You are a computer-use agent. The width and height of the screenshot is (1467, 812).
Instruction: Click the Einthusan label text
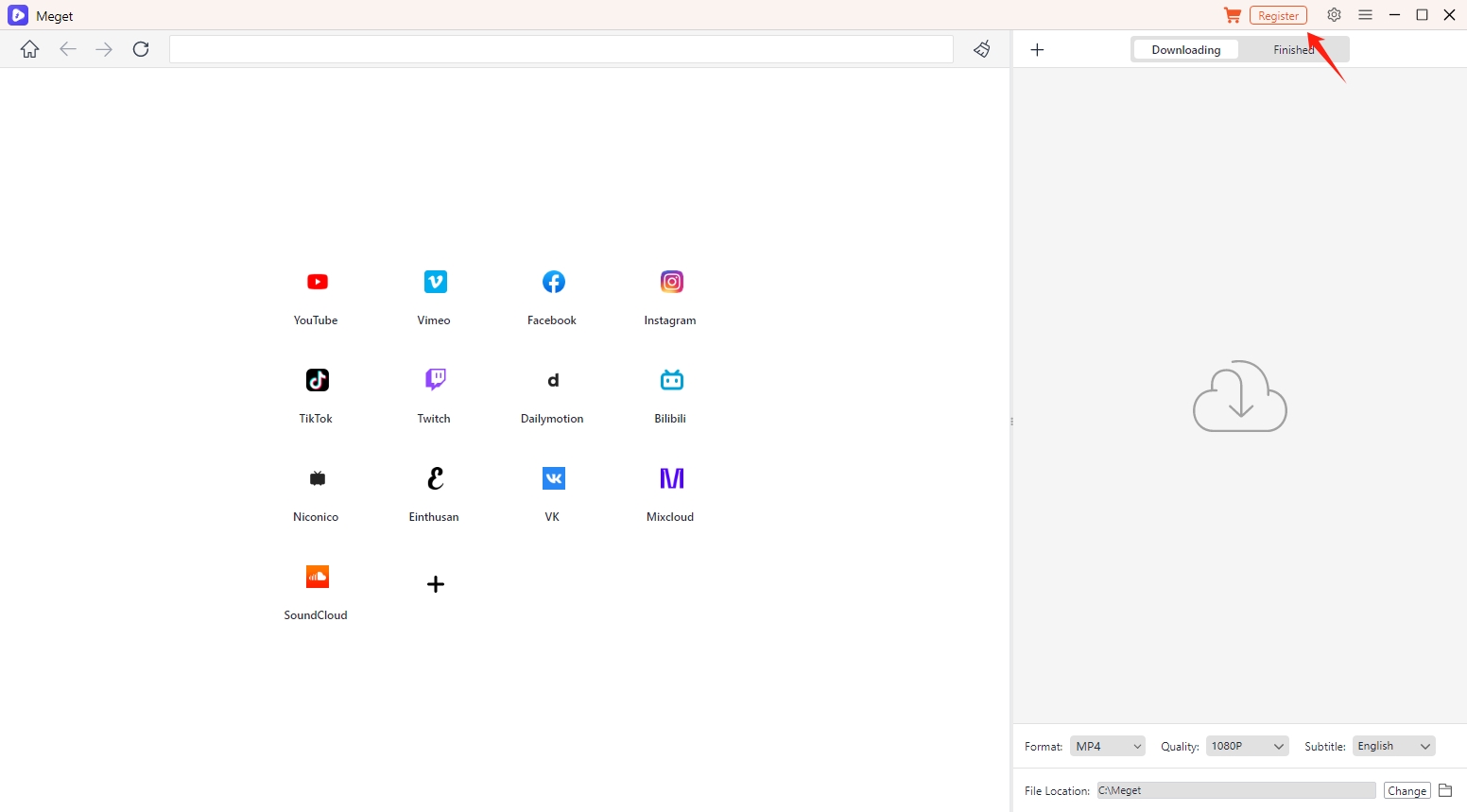click(x=434, y=517)
